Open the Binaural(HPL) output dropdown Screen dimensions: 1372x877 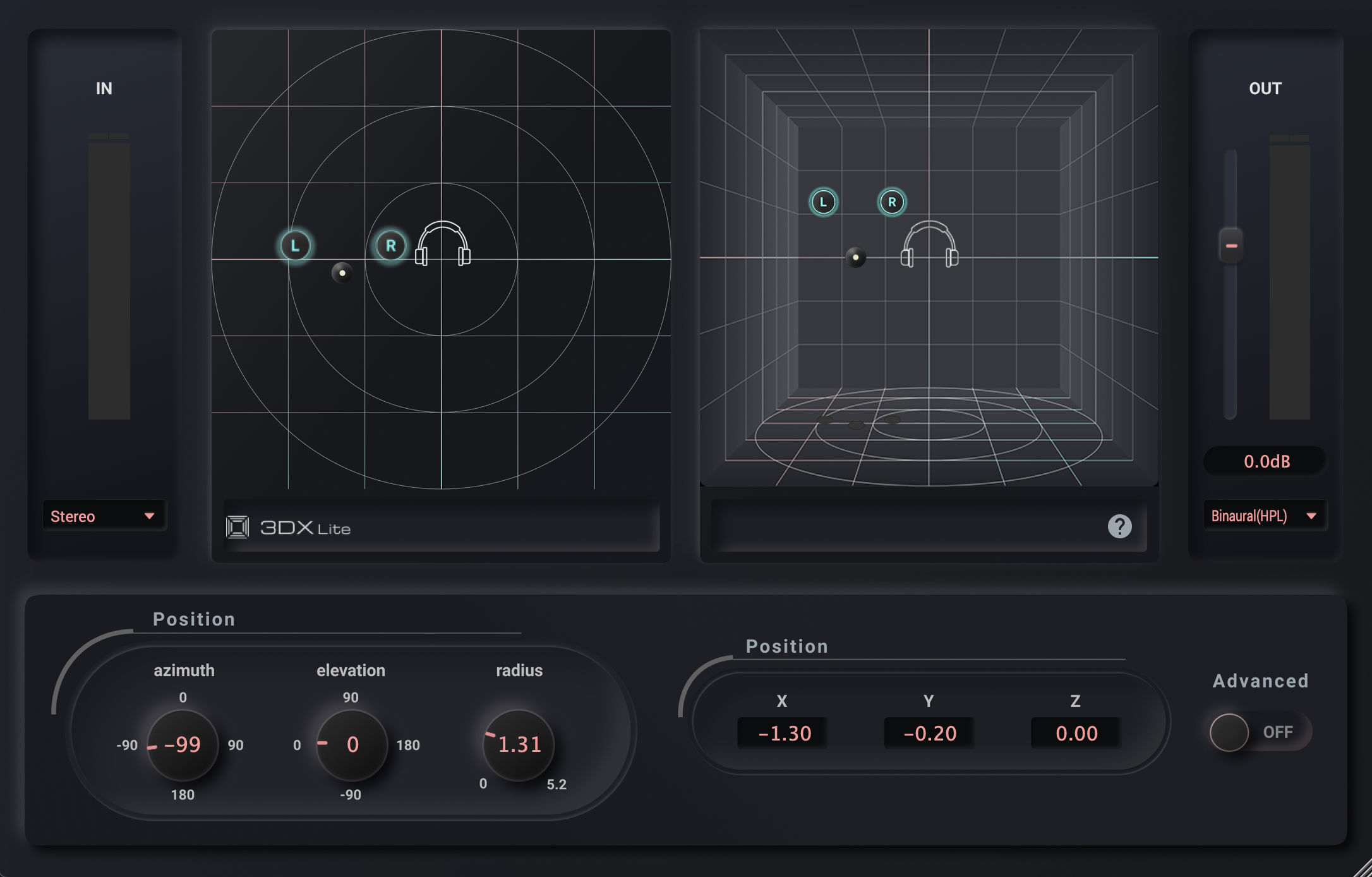click(1257, 516)
